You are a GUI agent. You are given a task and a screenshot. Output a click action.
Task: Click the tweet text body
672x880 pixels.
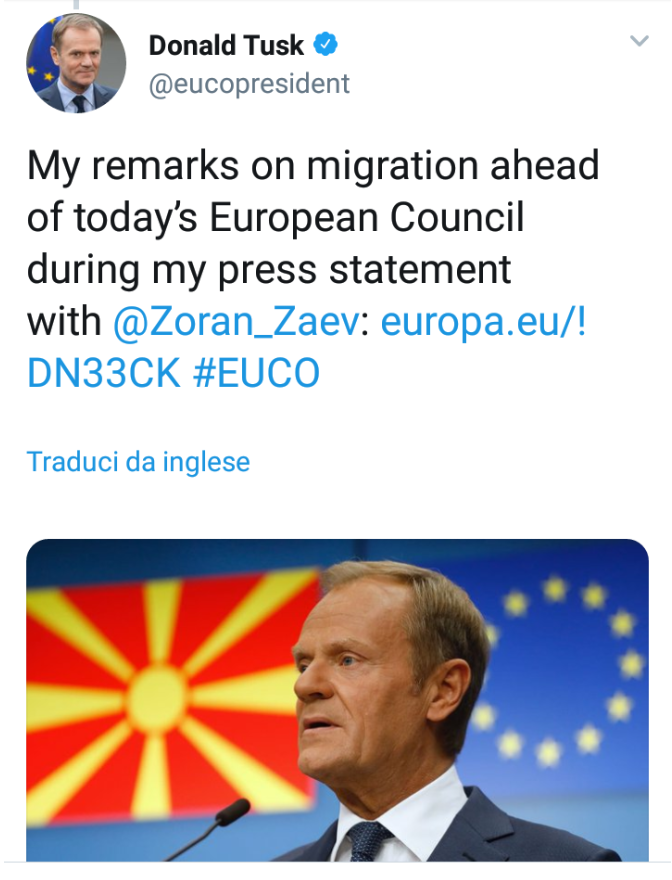[x=313, y=269]
